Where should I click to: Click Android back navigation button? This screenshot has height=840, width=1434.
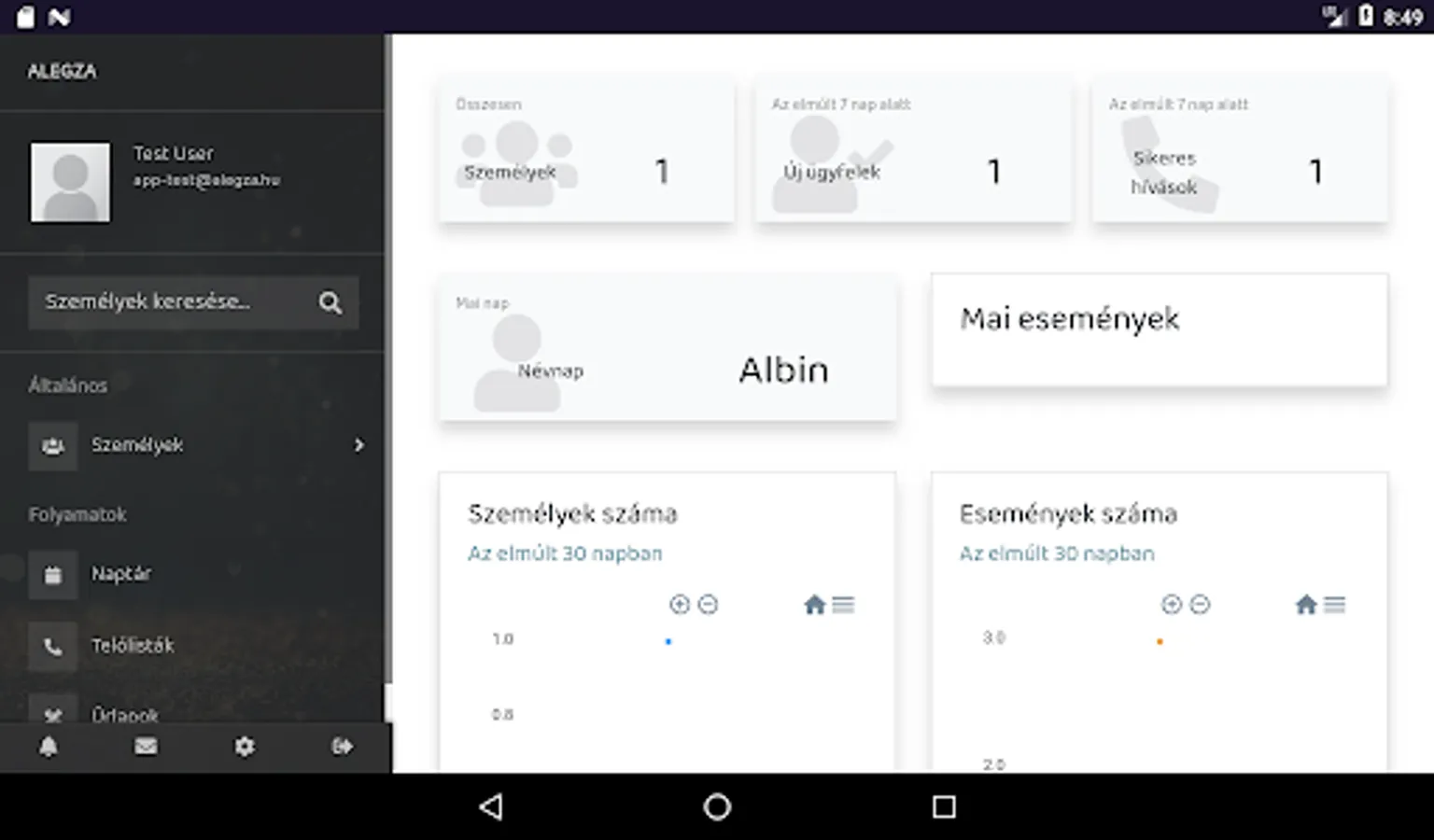pyautogui.click(x=491, y=806)
